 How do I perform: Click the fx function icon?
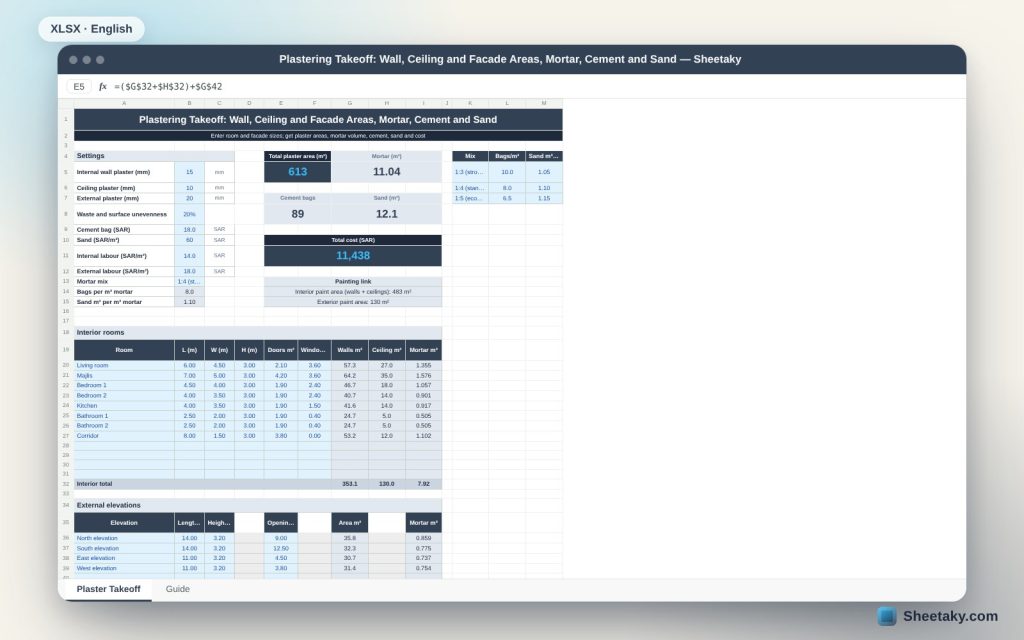(103, 86)
